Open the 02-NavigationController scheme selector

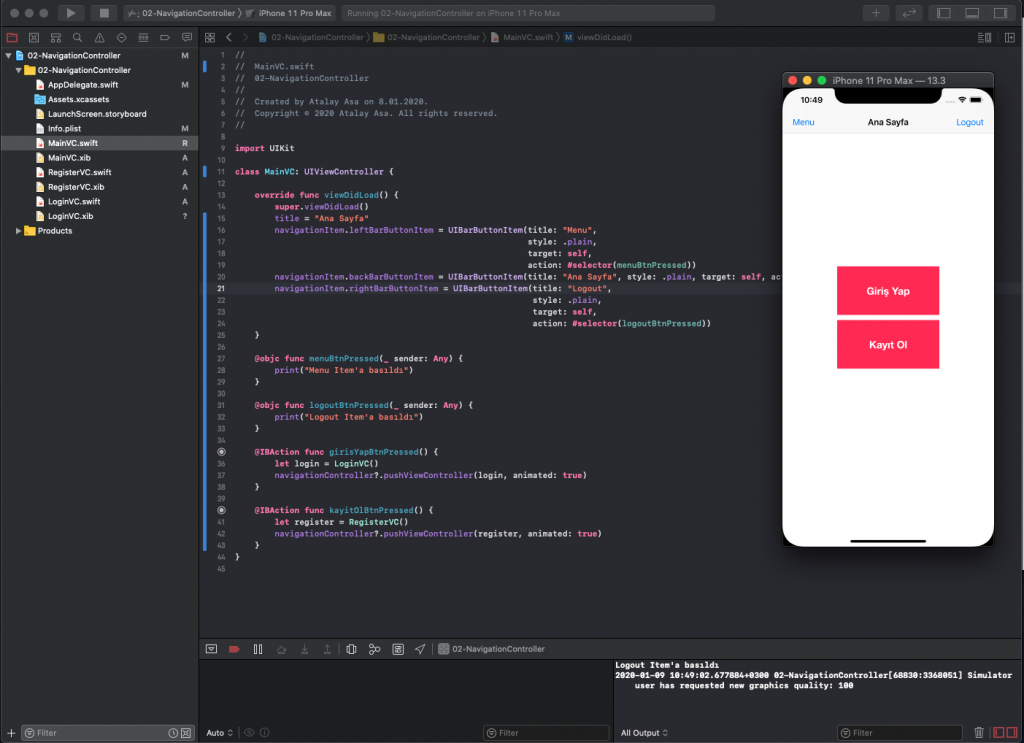181,13
